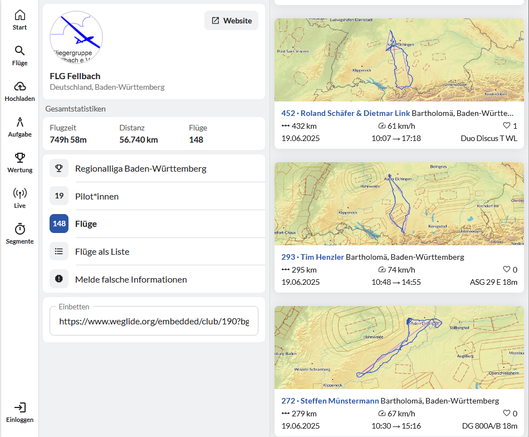Click the 61 km/h speed icon
The height and width of the screenshot is (437, 529).
click(x=382, y=126)
